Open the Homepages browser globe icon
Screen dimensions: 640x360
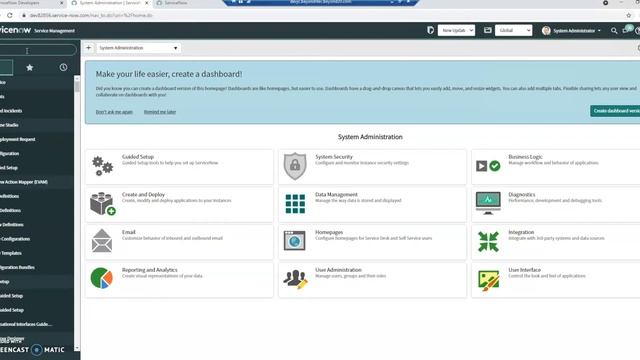[295, 240]
